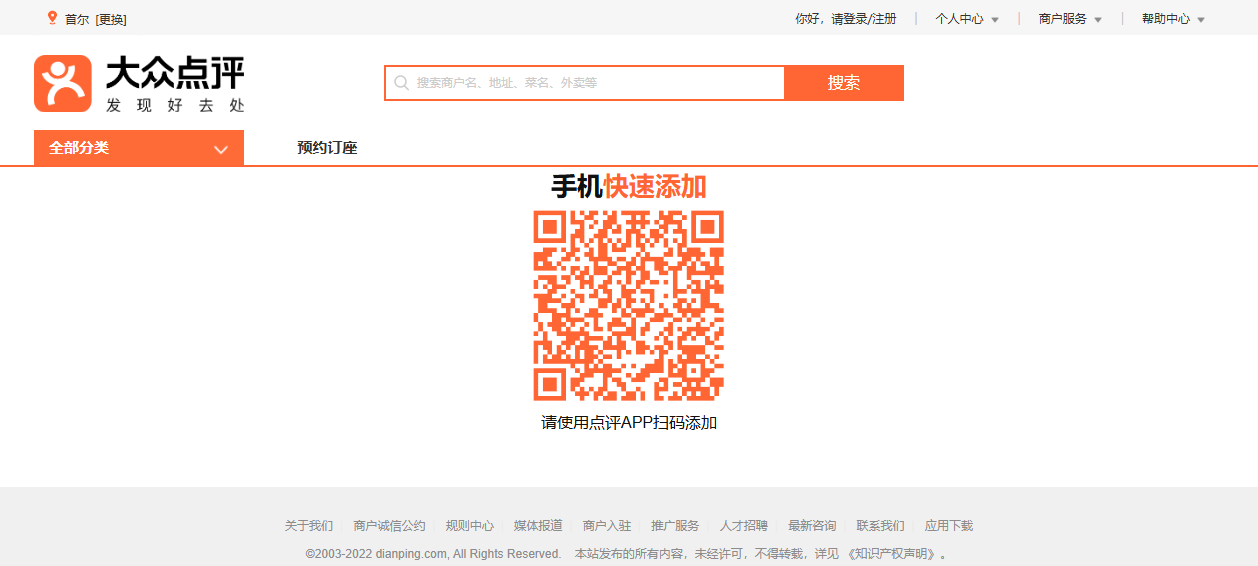Click the 手机快速添加 heading

[629, 186]
